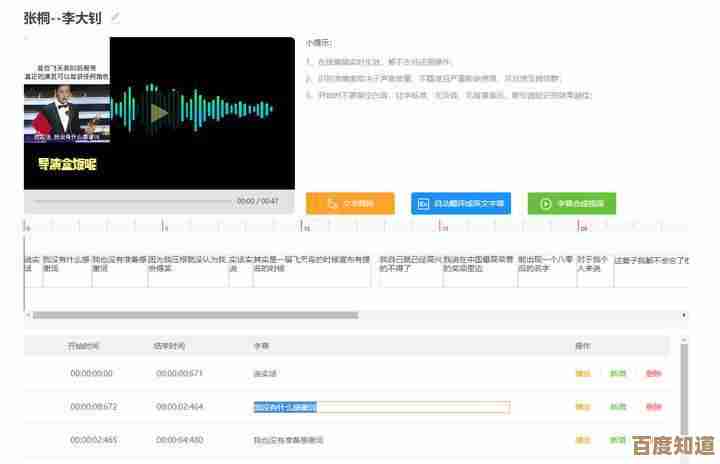The height and width of the screenshot is (464, 720).
Task: Click the pencil edit icon beside the title
Action: pos(116,17)
